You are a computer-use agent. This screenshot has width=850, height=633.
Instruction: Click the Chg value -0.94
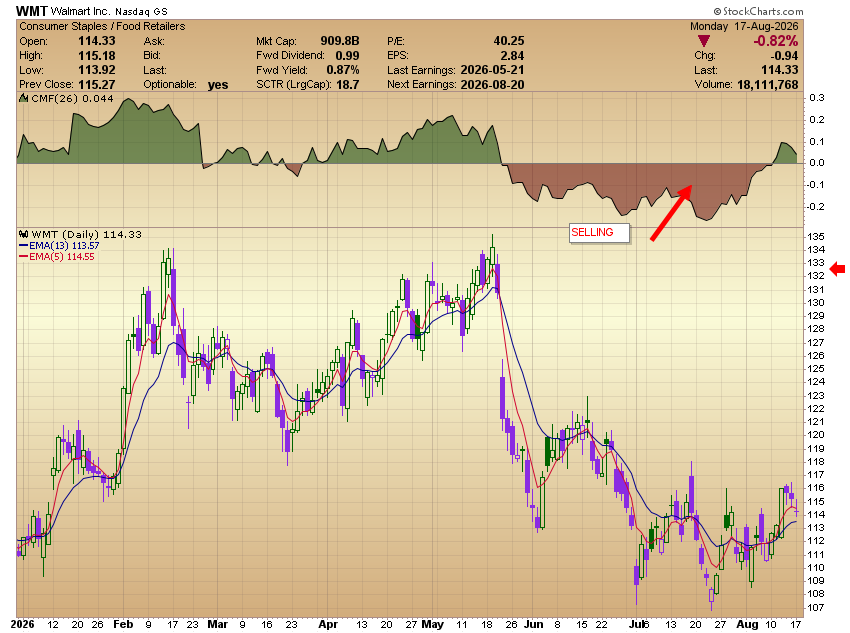point(784,55)
